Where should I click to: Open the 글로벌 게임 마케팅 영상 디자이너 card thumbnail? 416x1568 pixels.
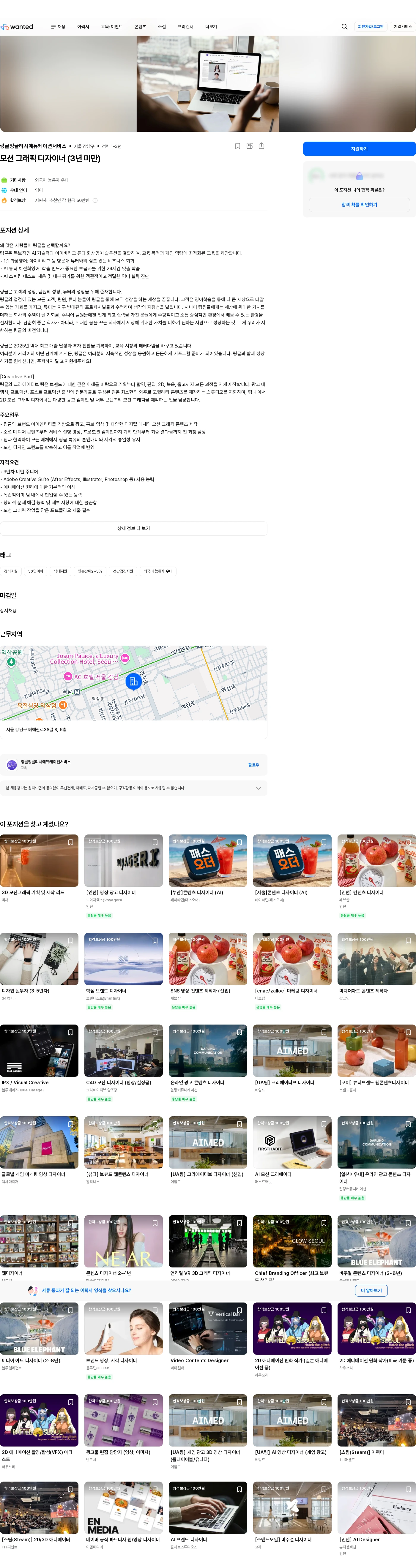coord(39,1142)
